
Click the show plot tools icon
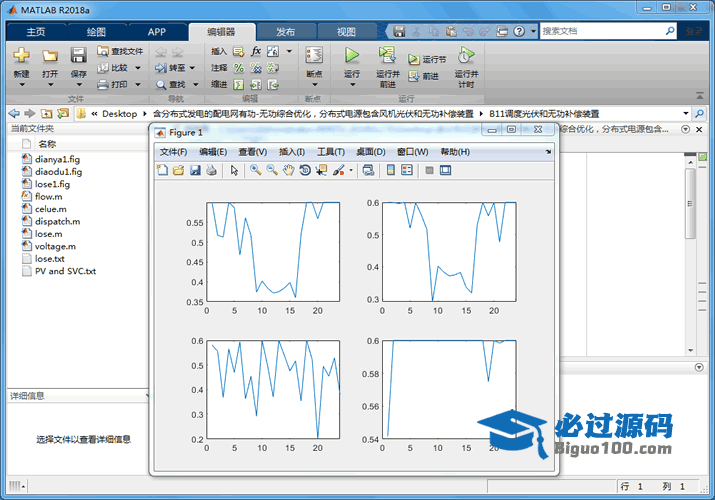click(x=446, y=170)
